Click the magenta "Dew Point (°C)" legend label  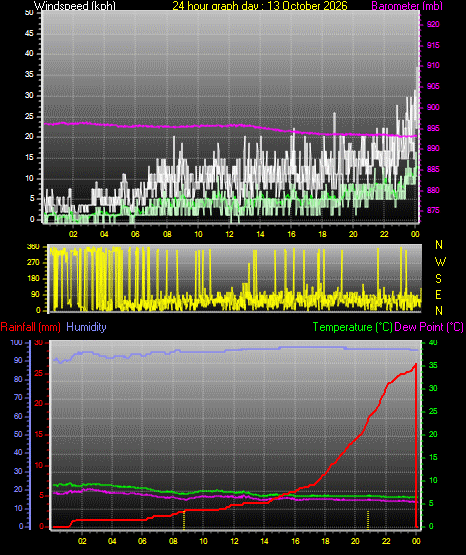click(x=429, y=327)
